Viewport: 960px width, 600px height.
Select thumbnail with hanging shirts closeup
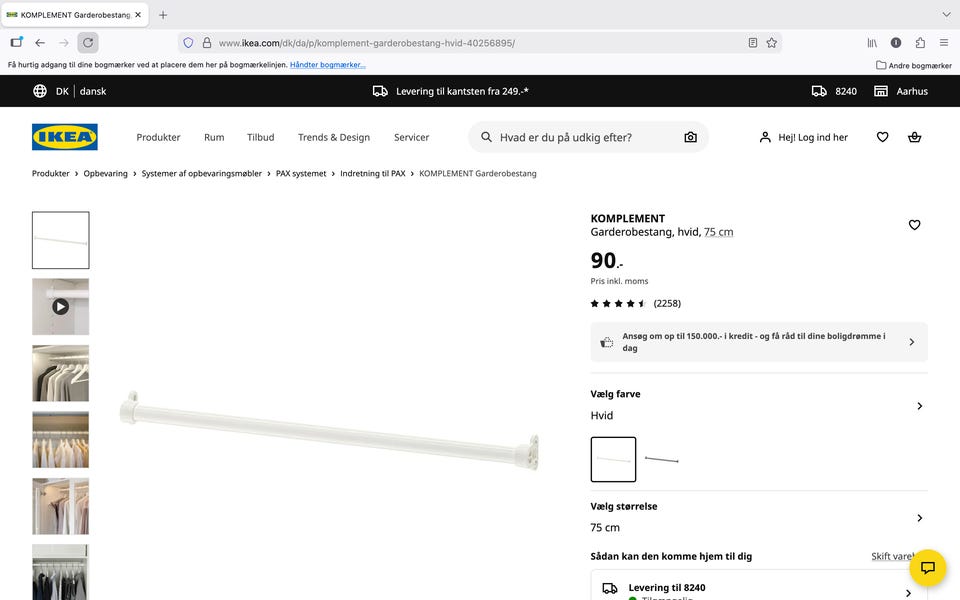coord(61,373)
